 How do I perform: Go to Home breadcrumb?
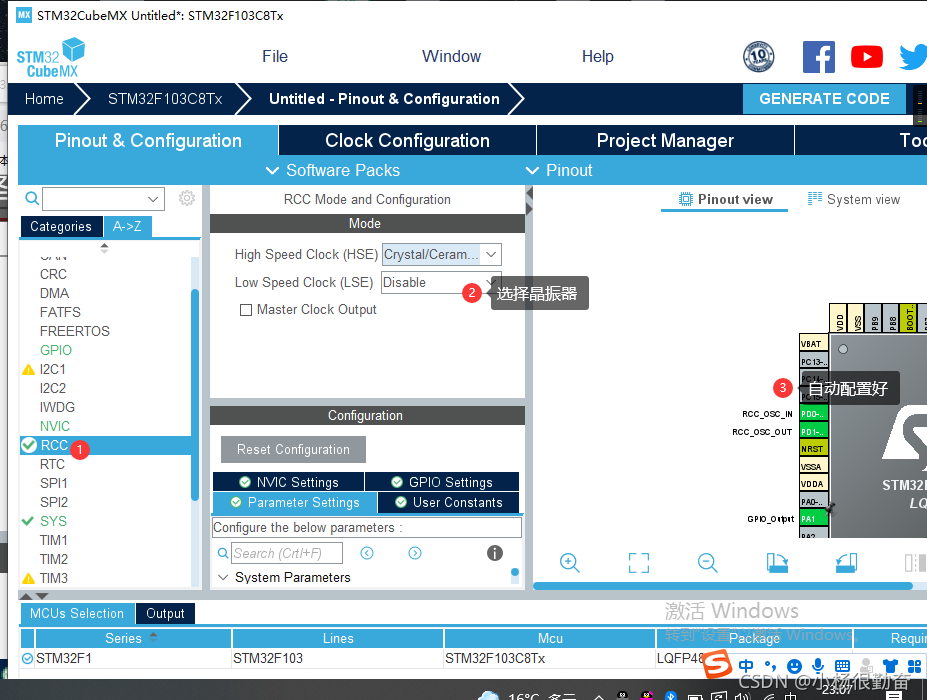[44, 99]
